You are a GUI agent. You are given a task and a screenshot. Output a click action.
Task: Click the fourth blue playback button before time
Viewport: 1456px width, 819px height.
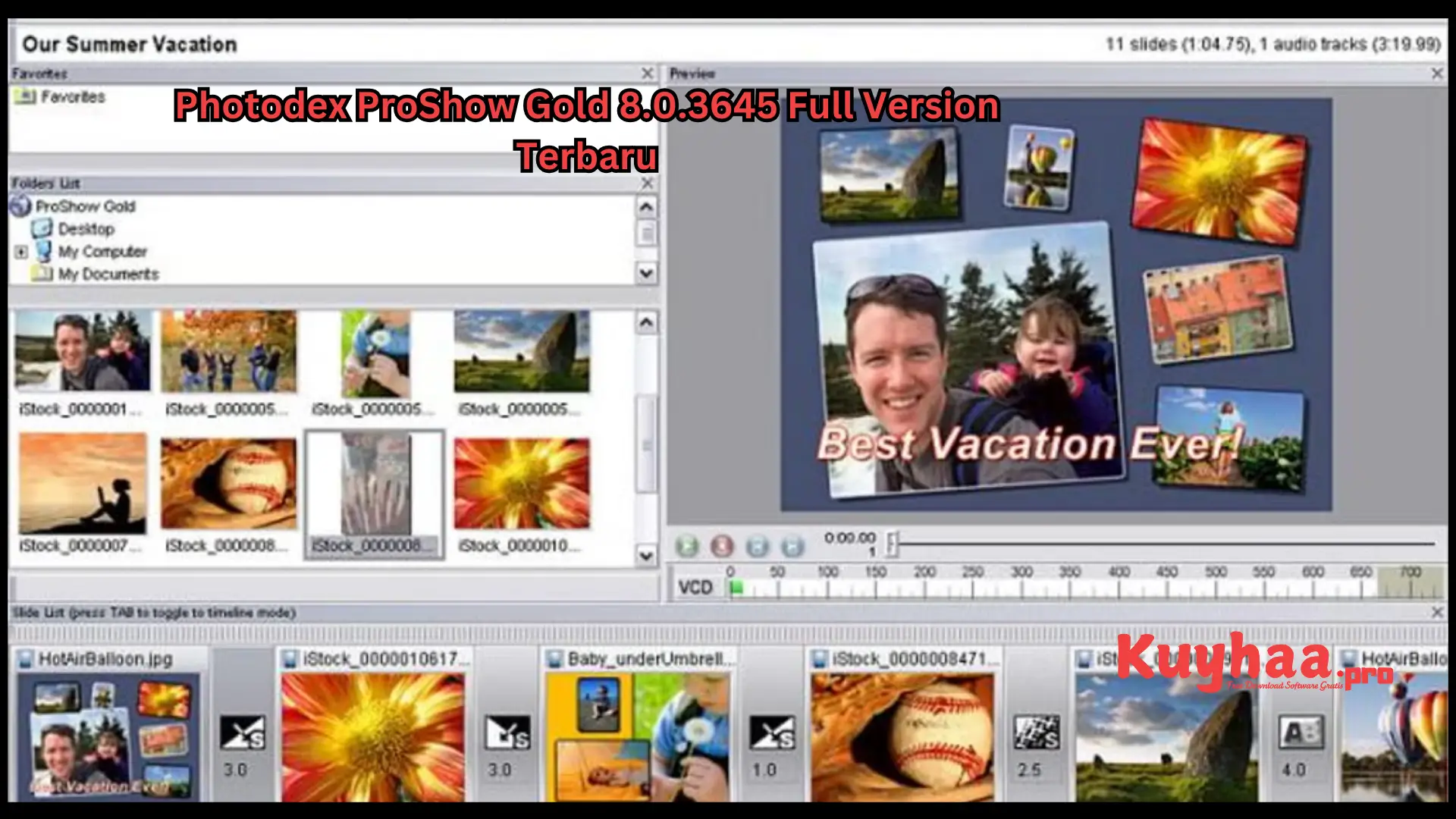792,546
